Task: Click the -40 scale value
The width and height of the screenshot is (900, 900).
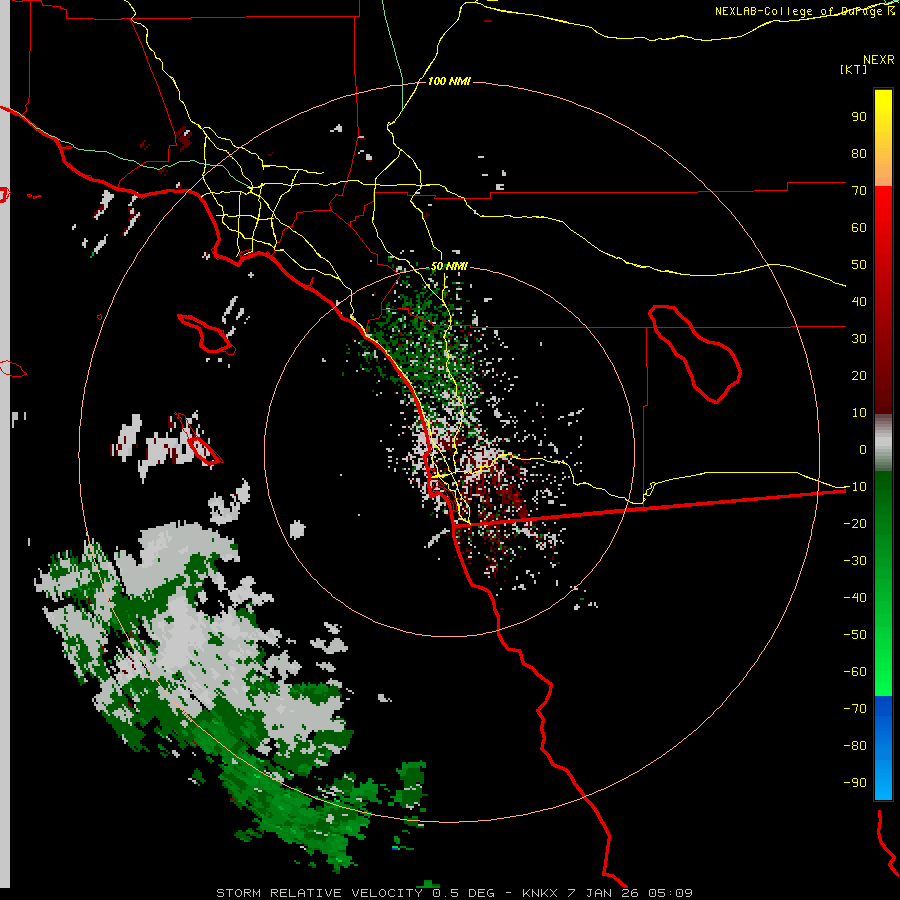Action: click(x=855, y=598)
